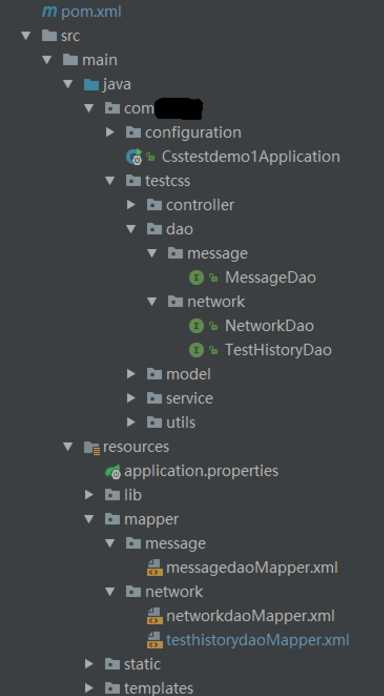The width and height of the screenshot is (384, 696).
Task: Select the utils package
Action: pos(181,423)
